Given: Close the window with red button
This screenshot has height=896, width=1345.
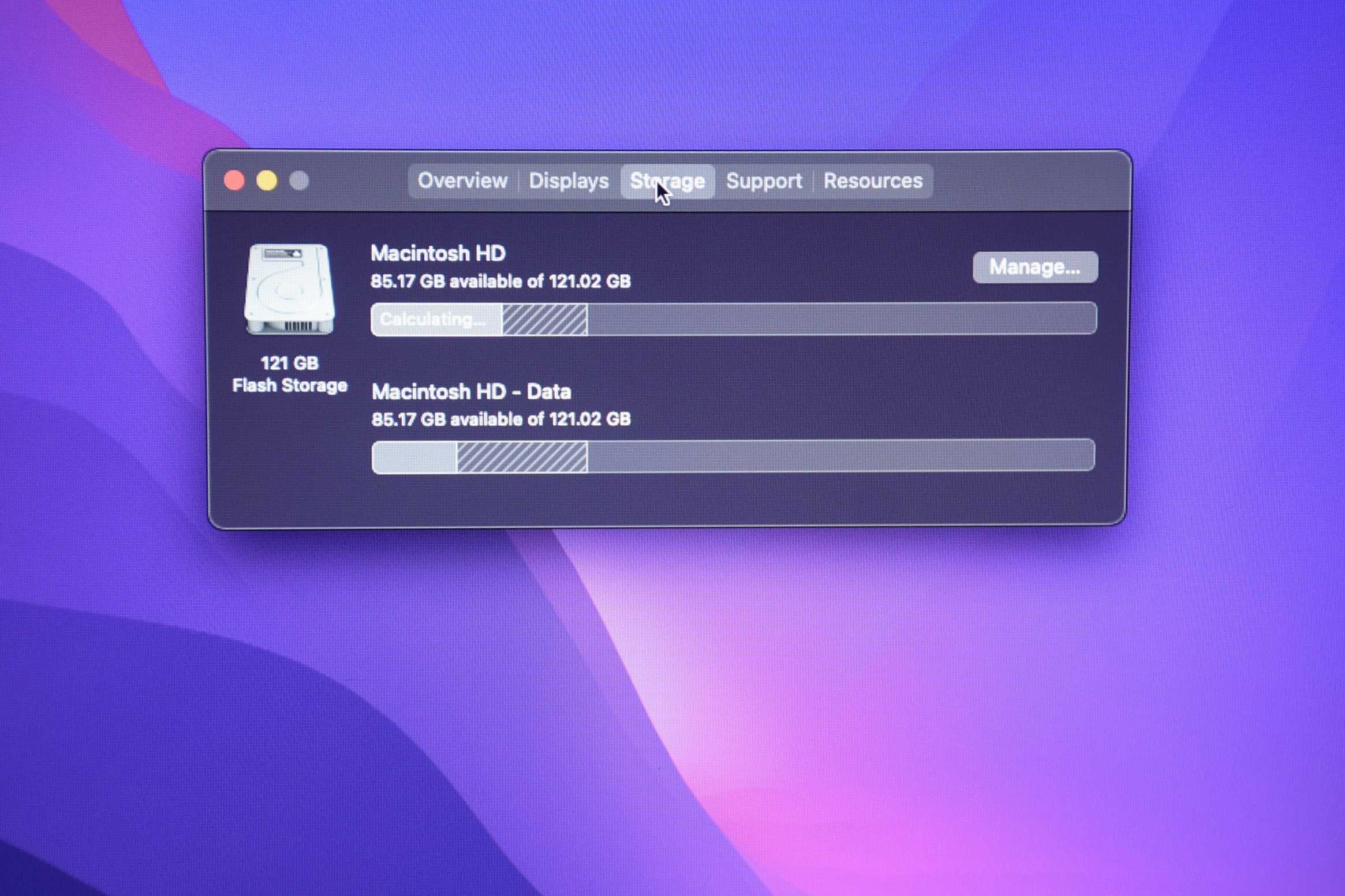Looking at the screenshot, I should 234,181.
